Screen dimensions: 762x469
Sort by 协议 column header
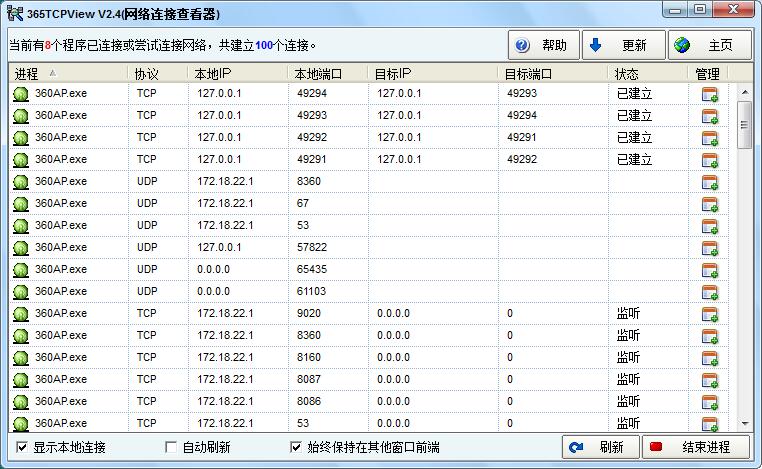157,73
